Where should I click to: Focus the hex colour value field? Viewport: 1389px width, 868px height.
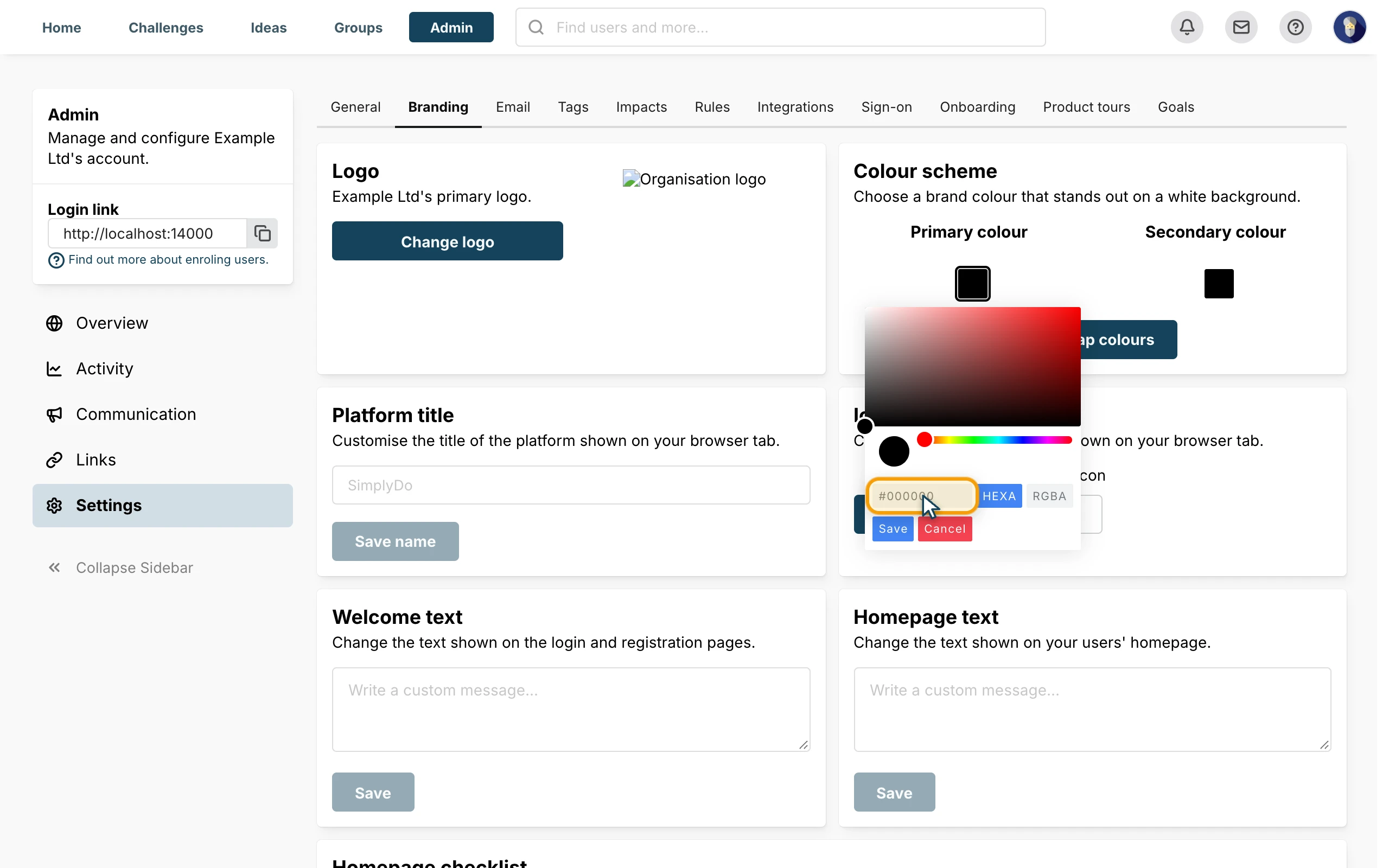(x=921, y=496)
